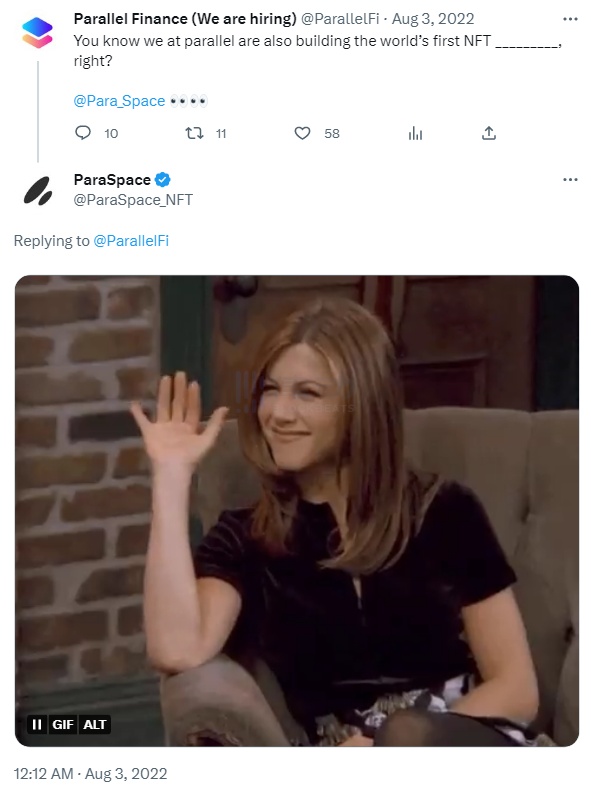The height and width of the screenshot is (785, 591).
Task: Like the Parallel Finance tweet
Action: click(302, 133)
